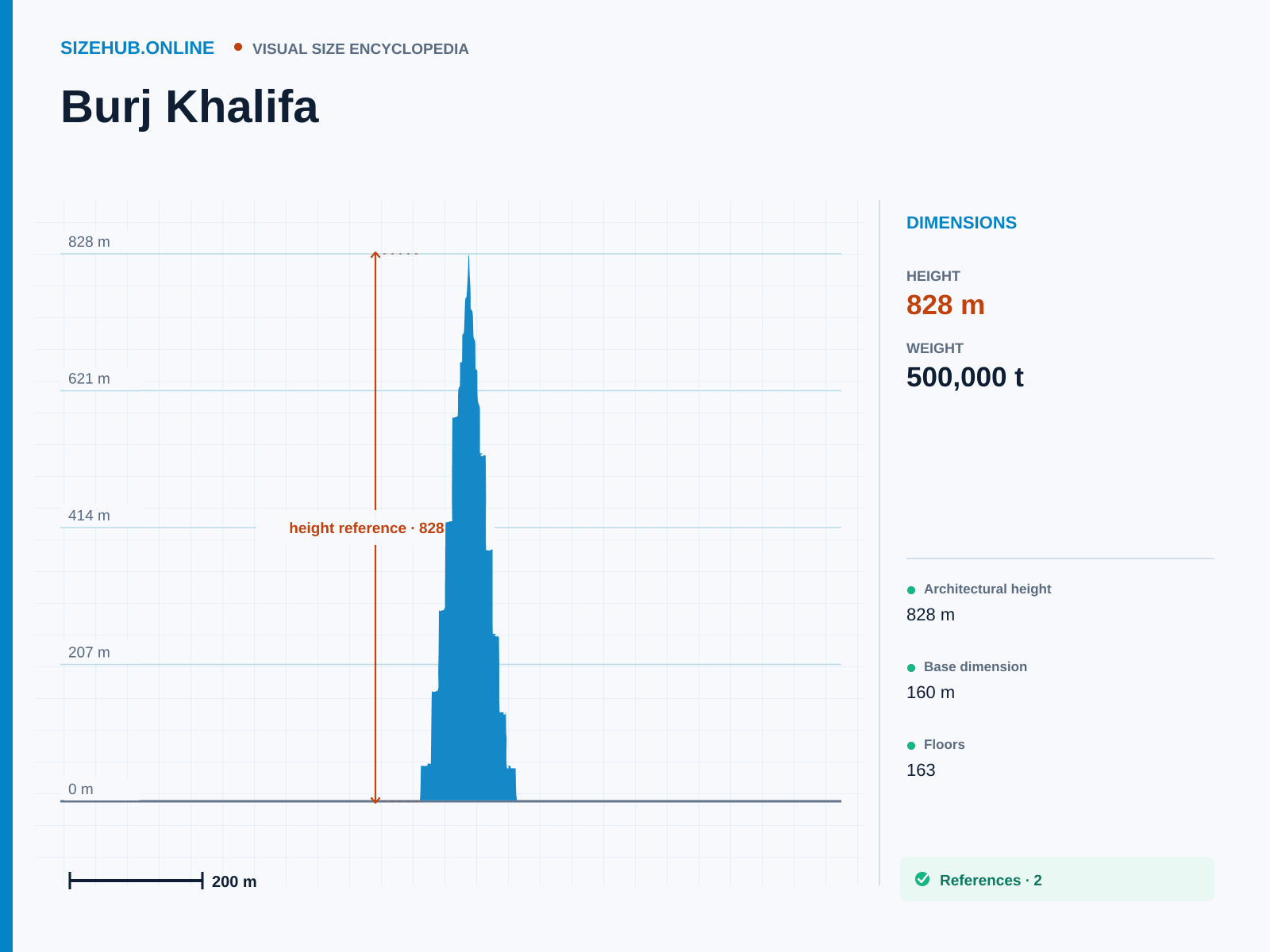This screenshot has height=952, width=1270.
Task: Click the References · 2 button
Action: pyautogui.click(x=1057, y=879)
